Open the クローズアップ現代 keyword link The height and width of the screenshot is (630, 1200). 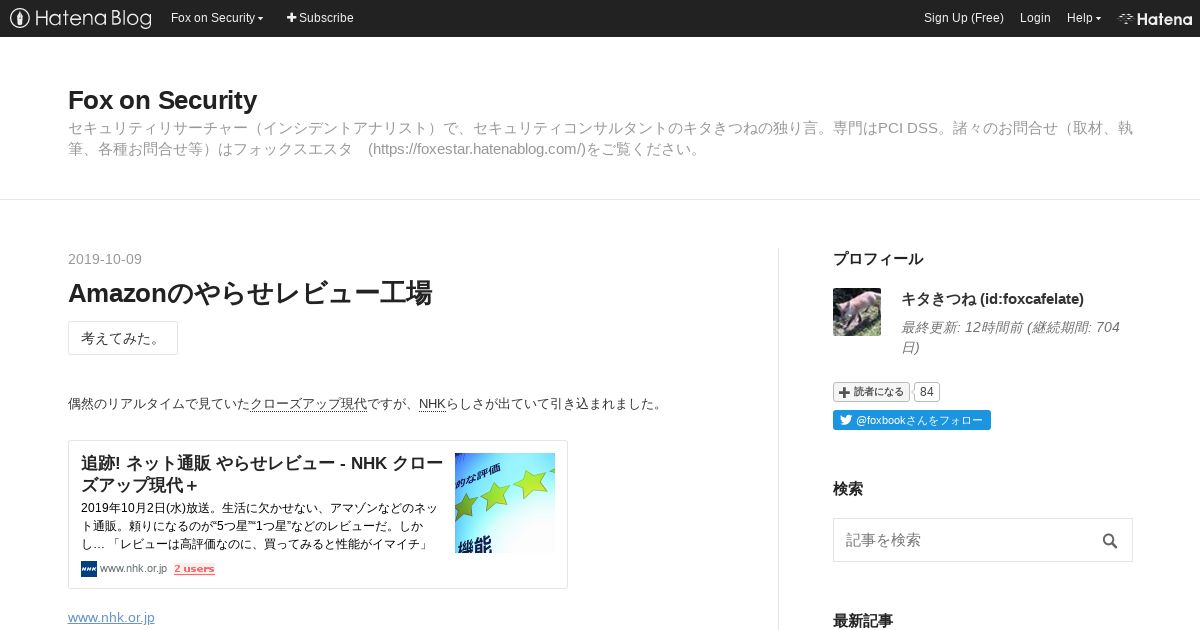click(308, 404)
